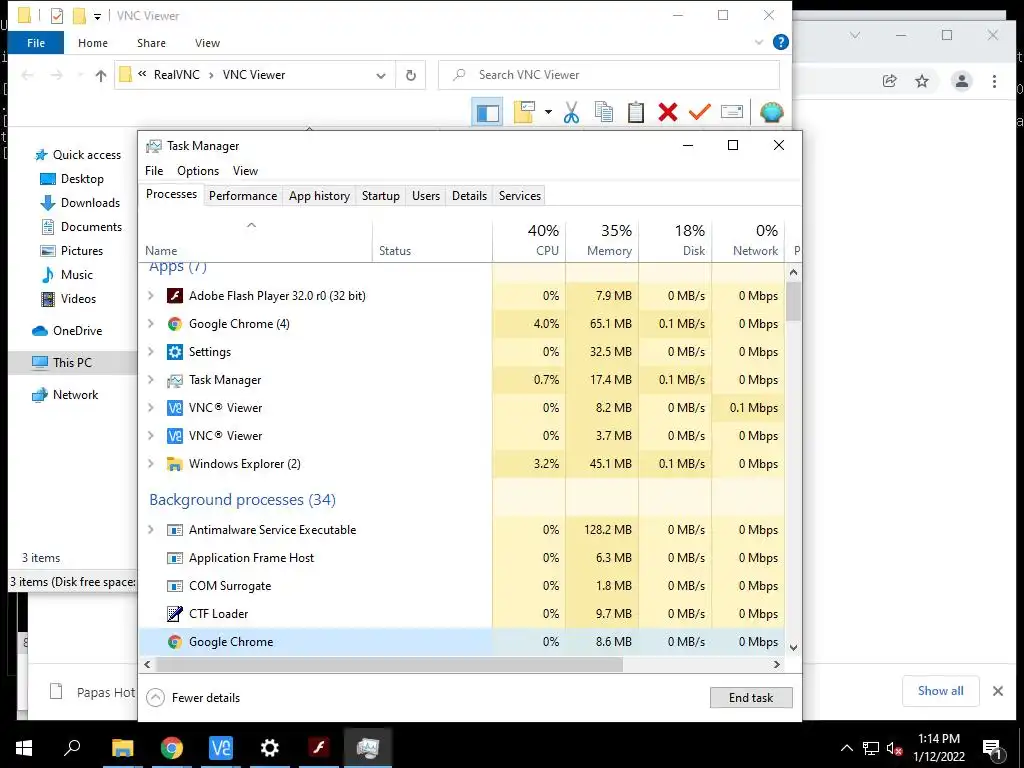Open Task Manager View menu

246,171
